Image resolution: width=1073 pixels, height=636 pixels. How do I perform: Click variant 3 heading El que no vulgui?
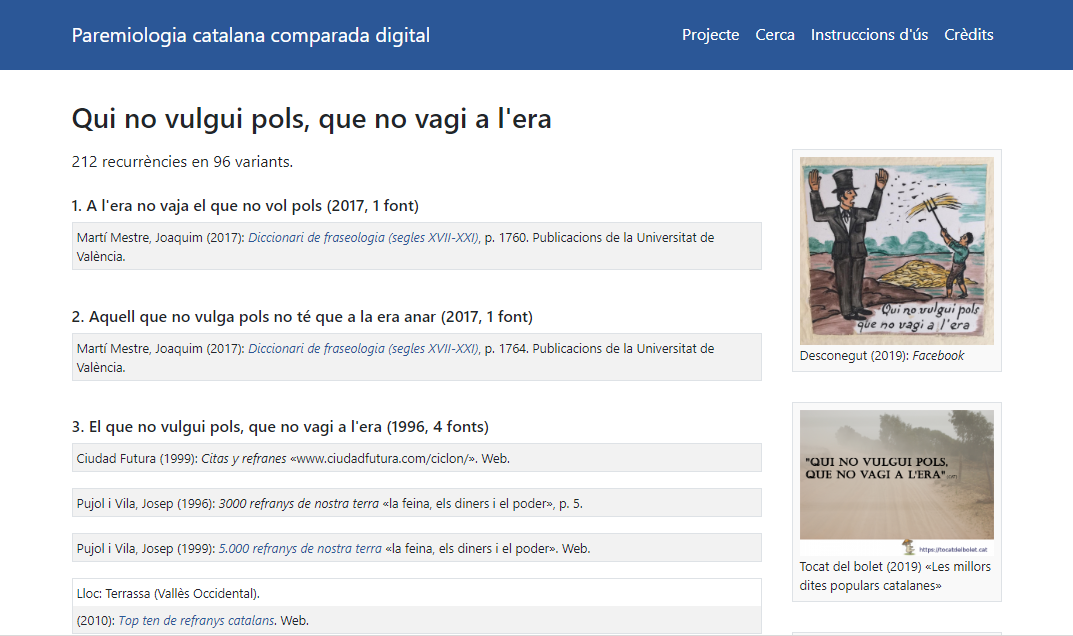pos(280,427)
